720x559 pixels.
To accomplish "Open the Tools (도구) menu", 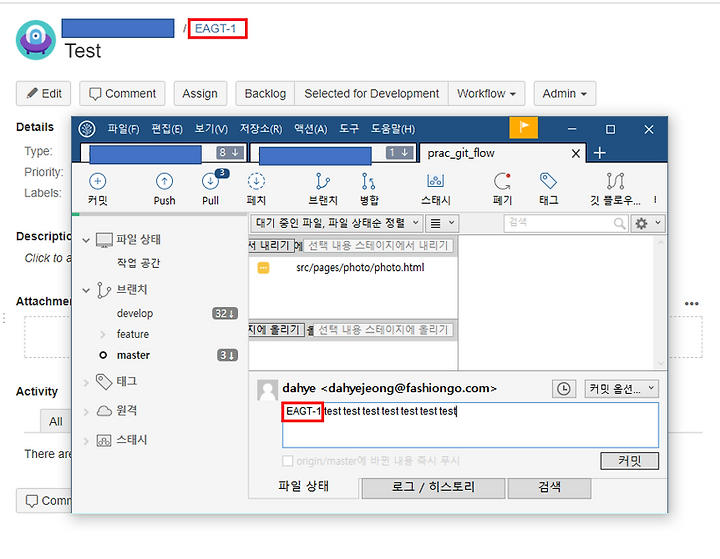I will pos(349,129).
